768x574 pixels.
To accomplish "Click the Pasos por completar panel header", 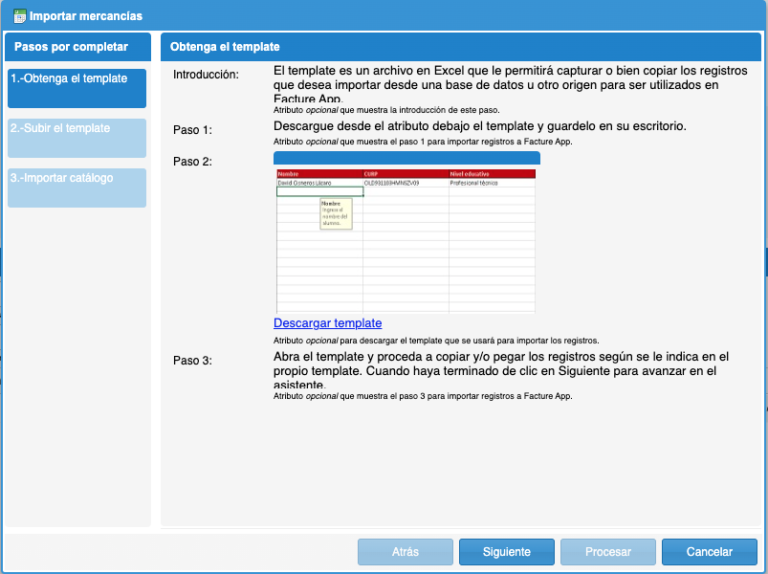I will click(x=77, y=47).
